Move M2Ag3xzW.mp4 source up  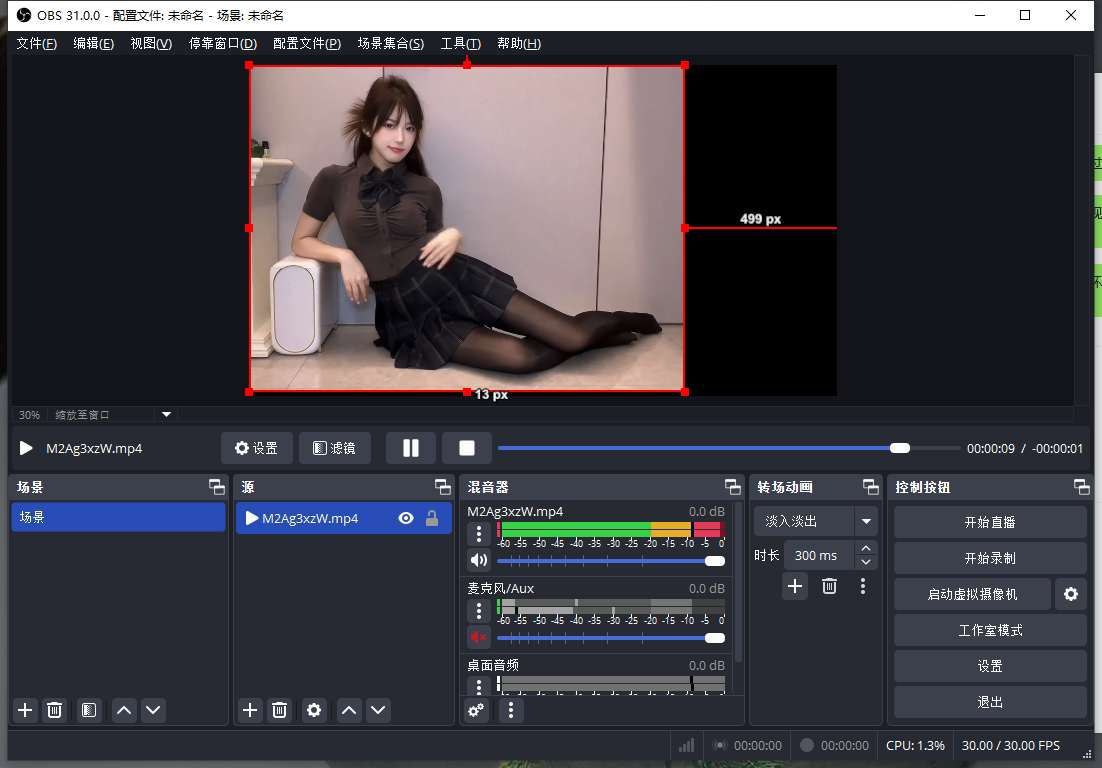click(x=347, y=710)
